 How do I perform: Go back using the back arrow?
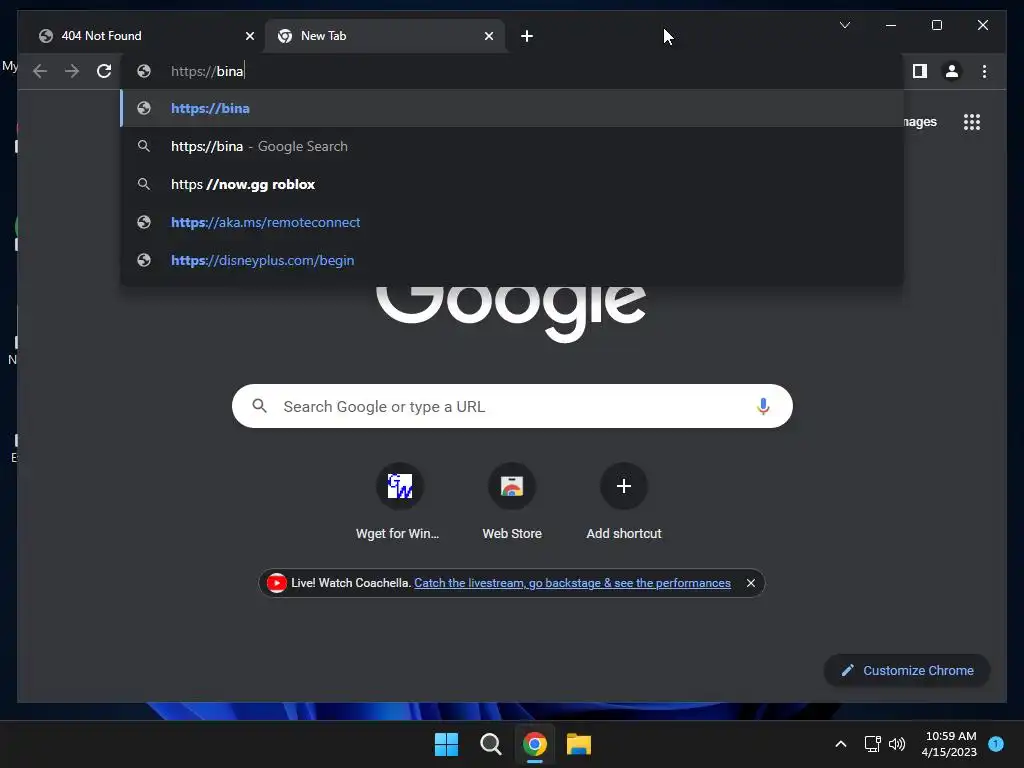40,71
